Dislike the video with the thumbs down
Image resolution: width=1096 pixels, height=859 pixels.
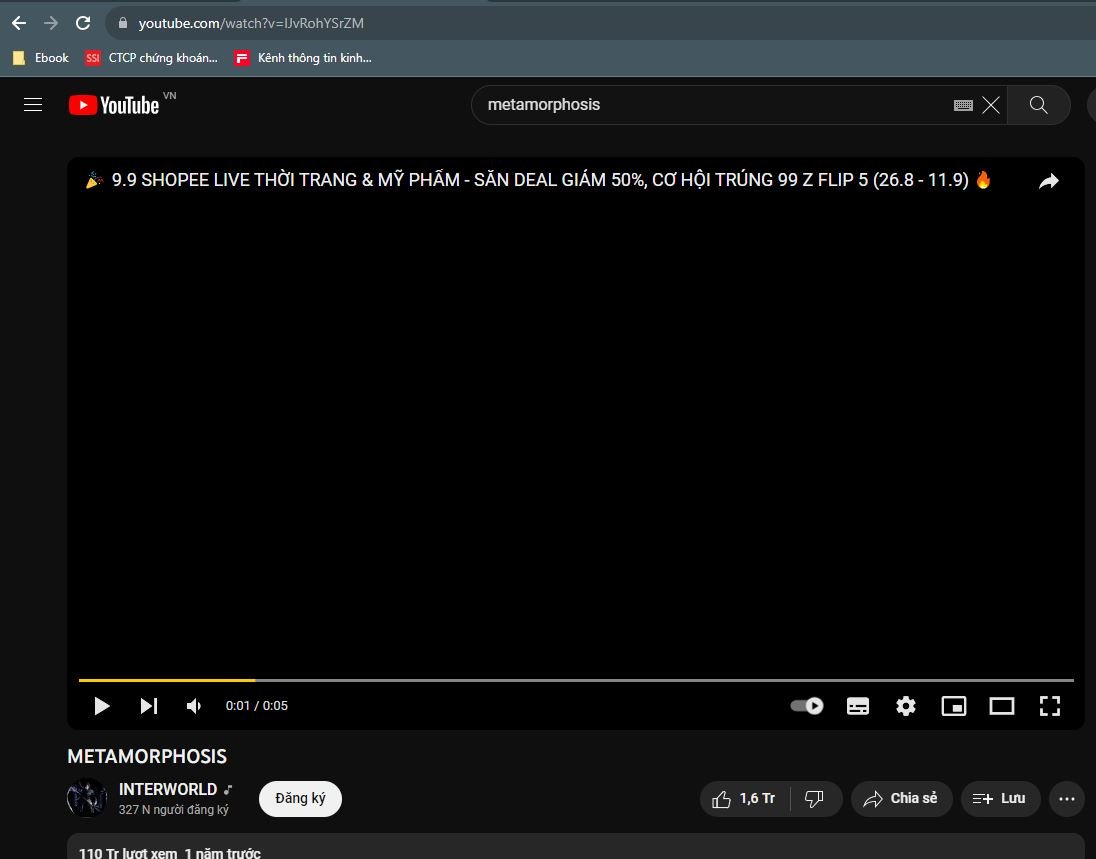pyautogui.click(x=815, y=798)
